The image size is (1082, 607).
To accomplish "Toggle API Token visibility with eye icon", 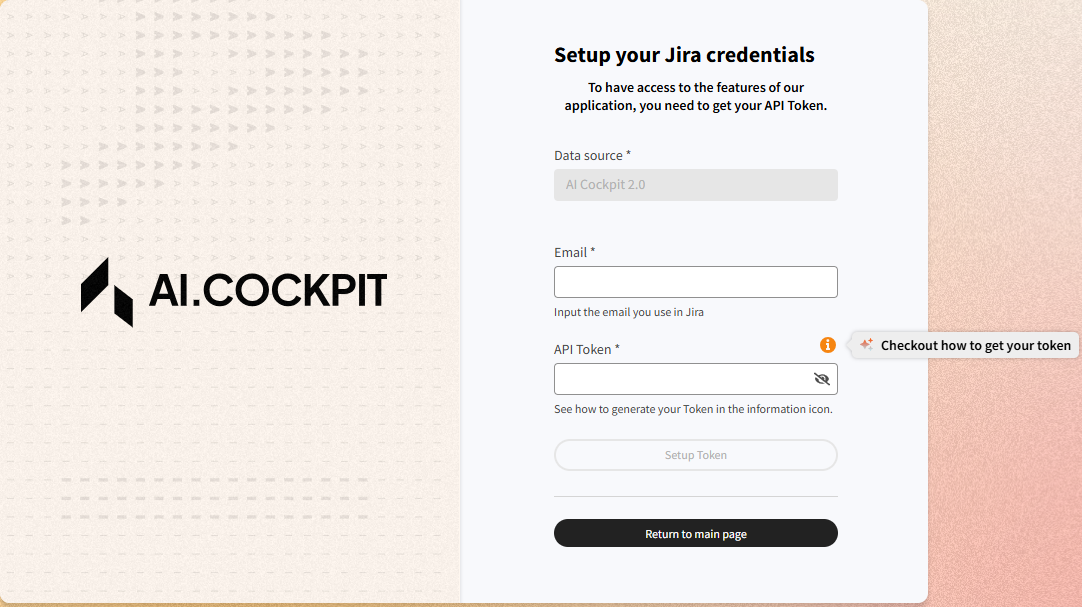I will (822, 379).
